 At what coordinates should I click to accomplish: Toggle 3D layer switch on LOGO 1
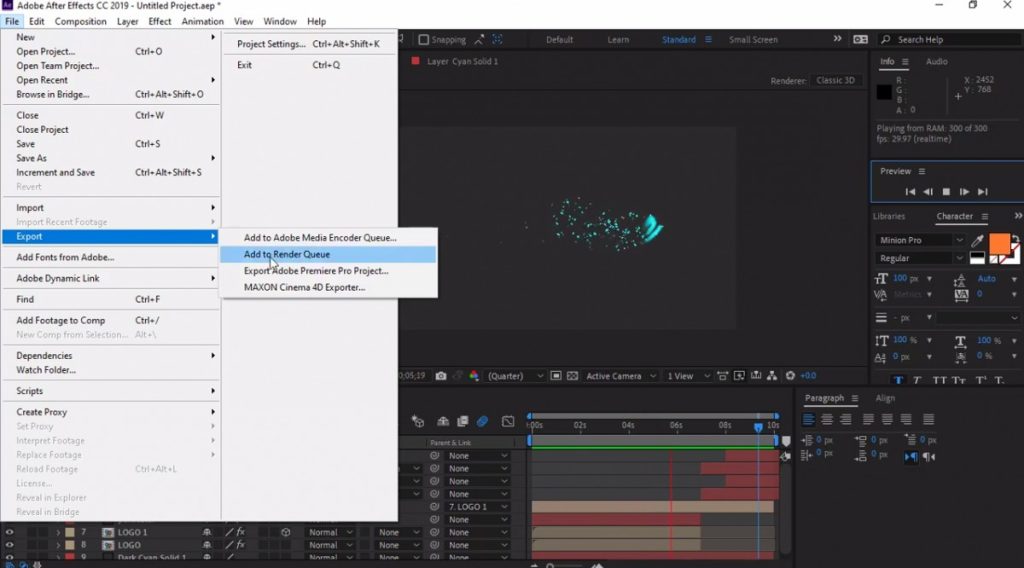(x=285, y=533)
